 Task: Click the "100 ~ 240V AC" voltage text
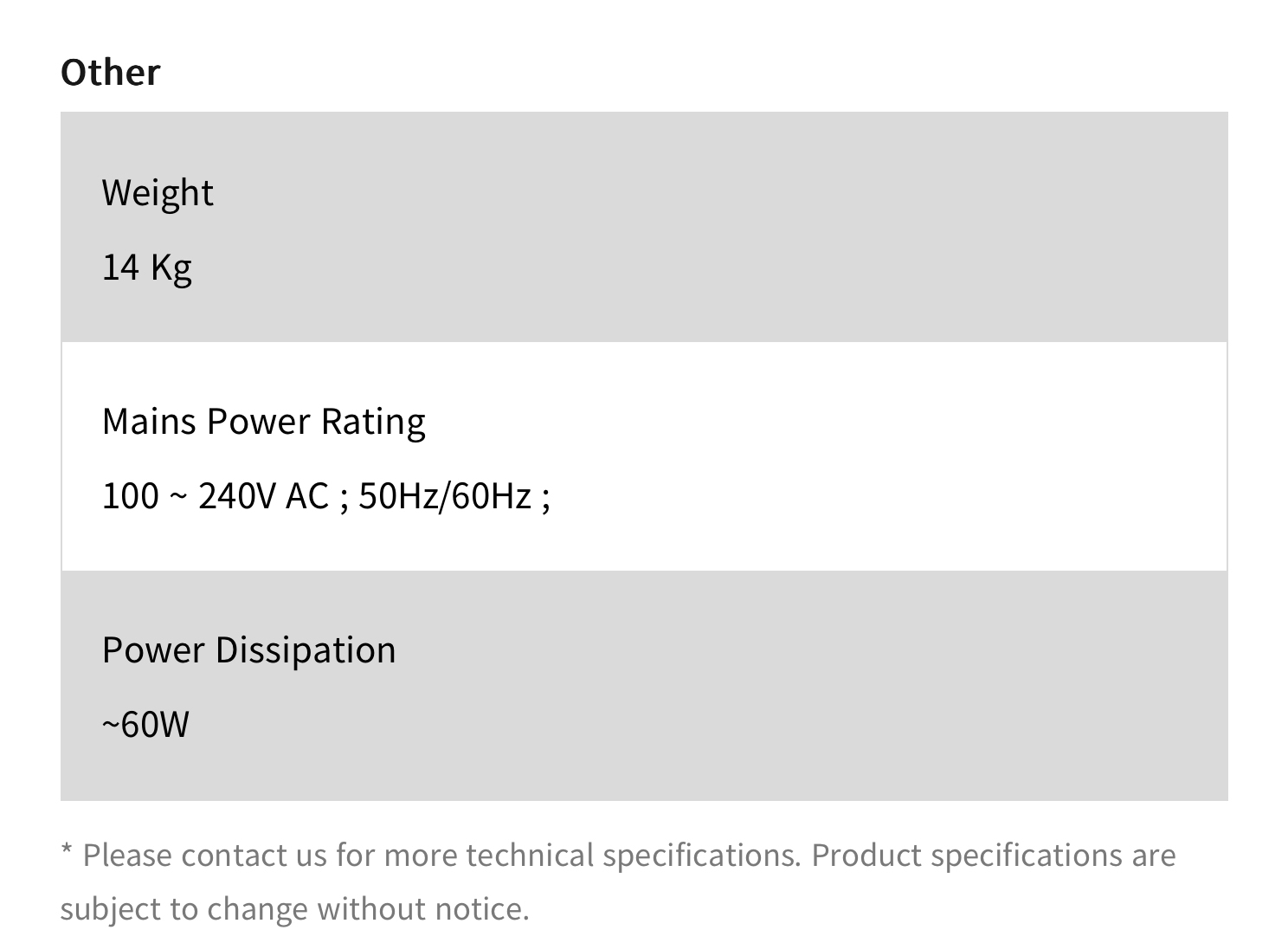coord(215,496)
